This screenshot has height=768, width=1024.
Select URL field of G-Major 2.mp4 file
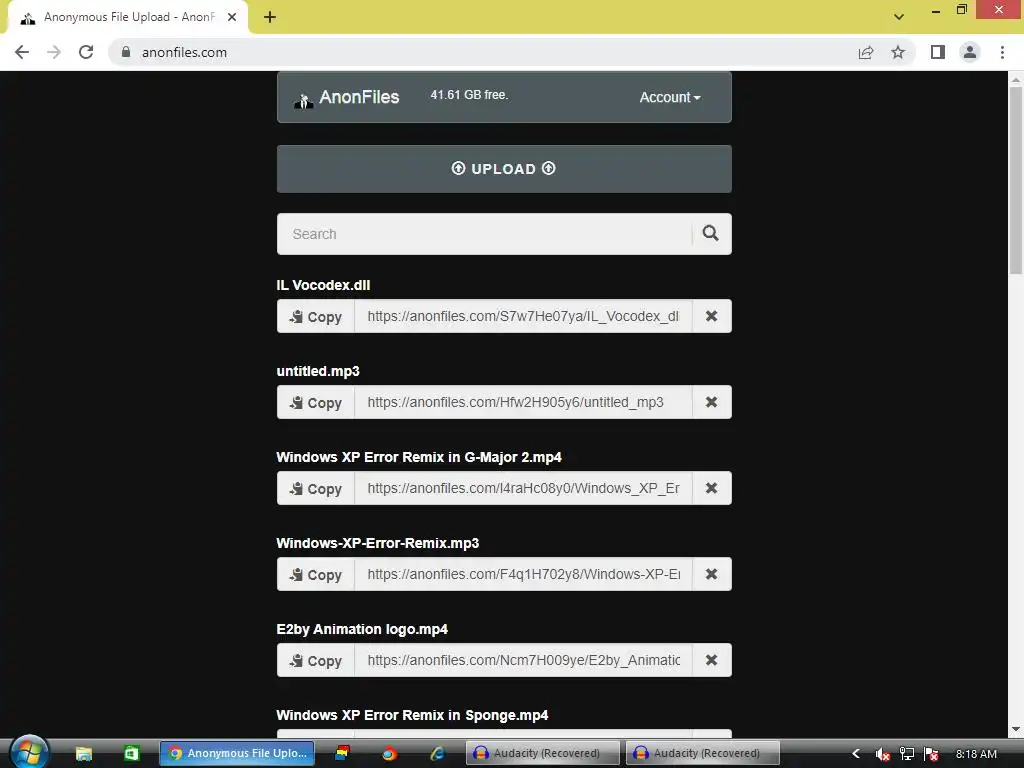coord(523,488)
